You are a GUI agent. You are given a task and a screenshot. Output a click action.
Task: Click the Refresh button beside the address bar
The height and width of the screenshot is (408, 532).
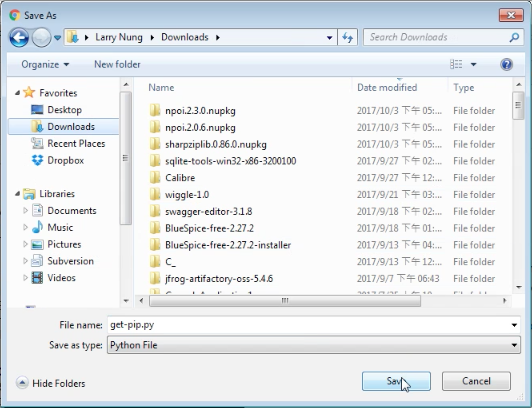pyautogui.click(x=347, y=37)
